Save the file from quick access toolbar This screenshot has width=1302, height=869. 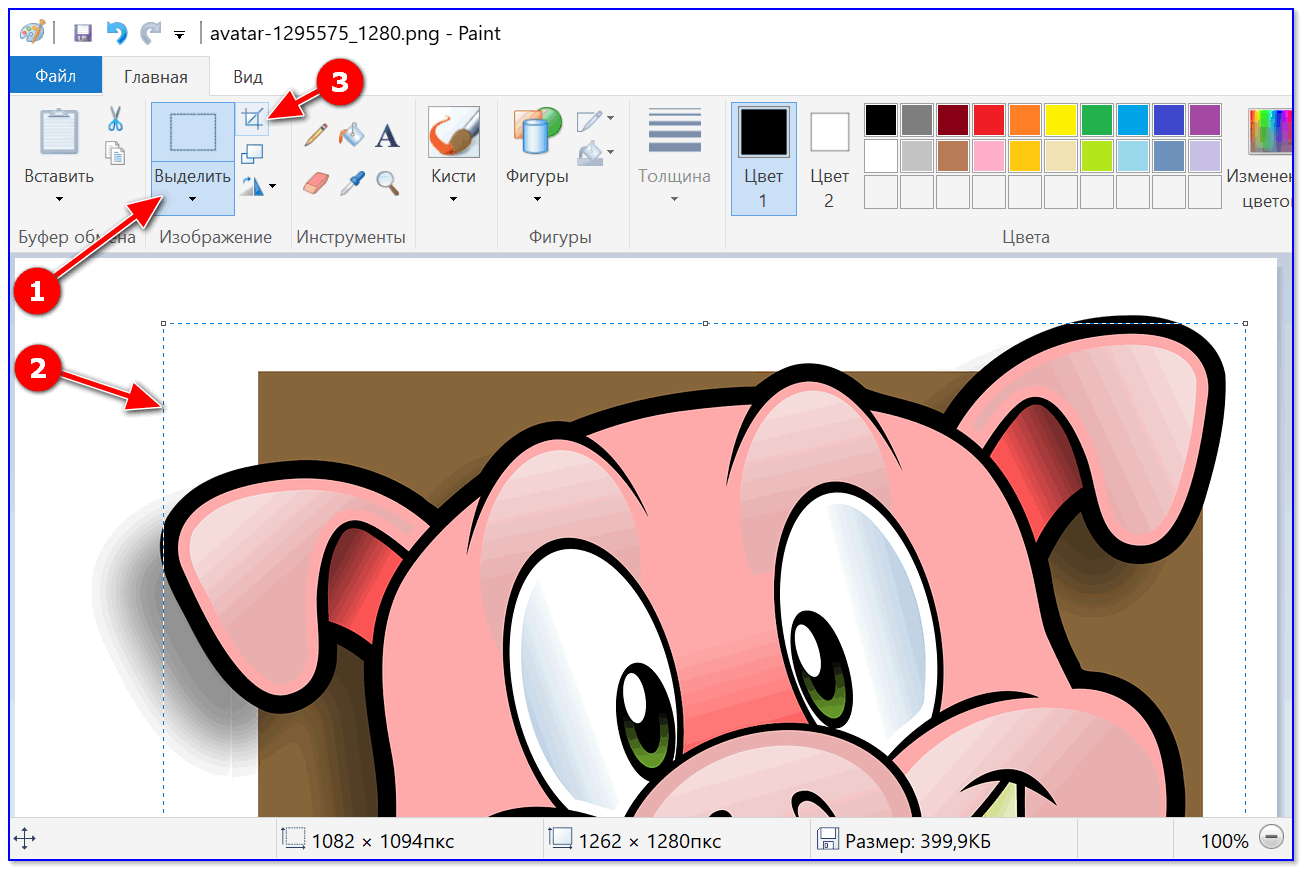(83, 33)
